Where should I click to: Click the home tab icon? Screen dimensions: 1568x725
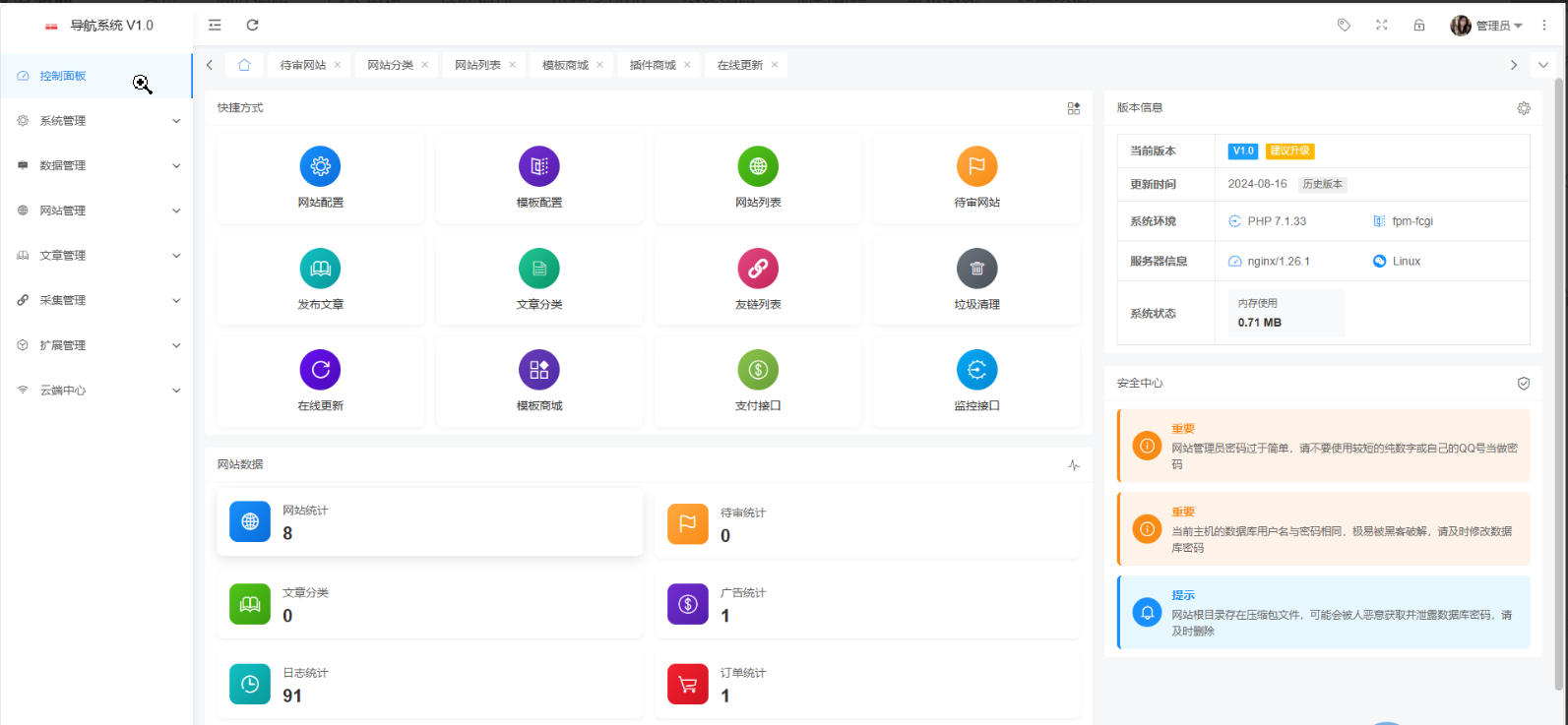tap(244, 65)
